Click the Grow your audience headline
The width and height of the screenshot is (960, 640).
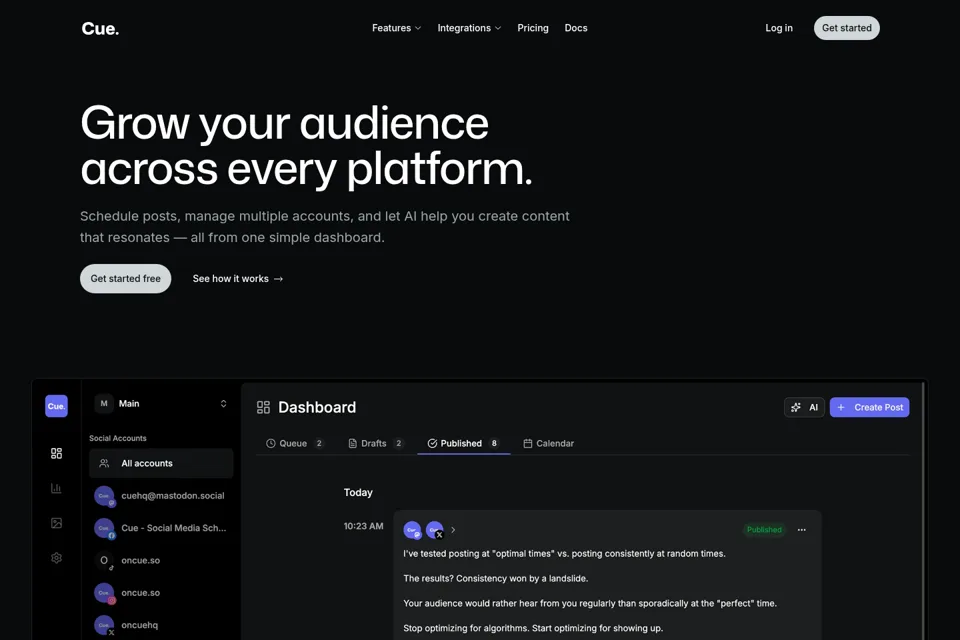click(306, 146)
